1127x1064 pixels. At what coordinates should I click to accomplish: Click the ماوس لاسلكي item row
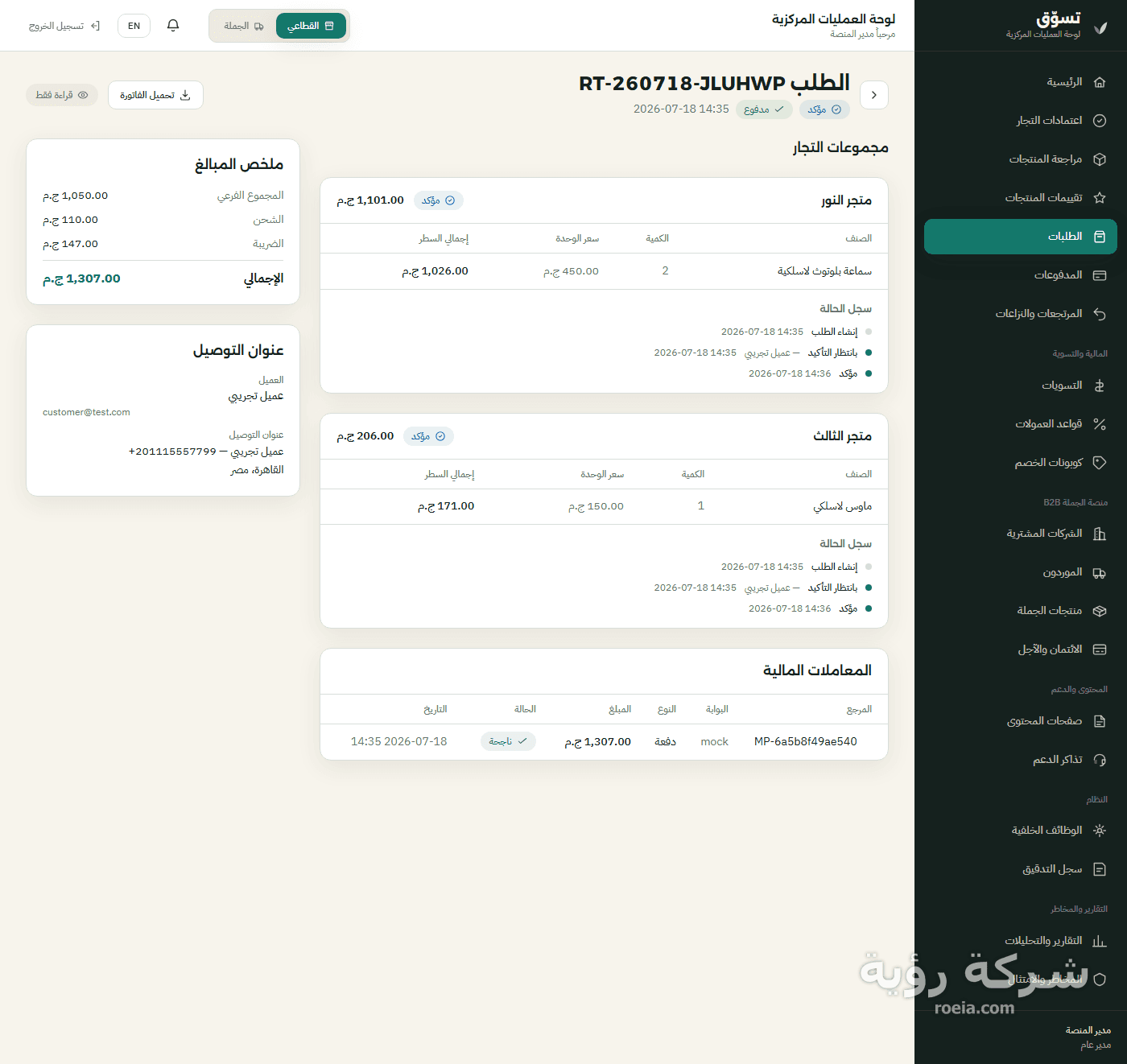pos(604,506)
